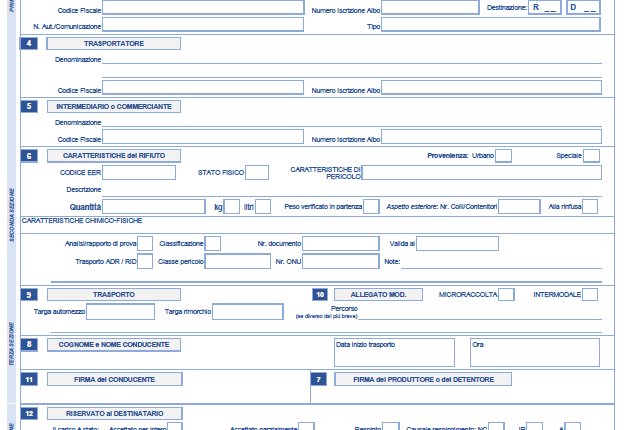Mark the litri unit checkbox
This screenshot has height=430, width=631.
click(263, 206)
